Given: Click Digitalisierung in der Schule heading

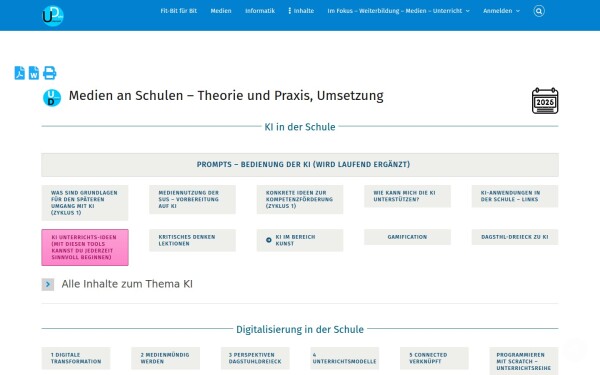Looking at the screenshot, I should pos(300,329).
